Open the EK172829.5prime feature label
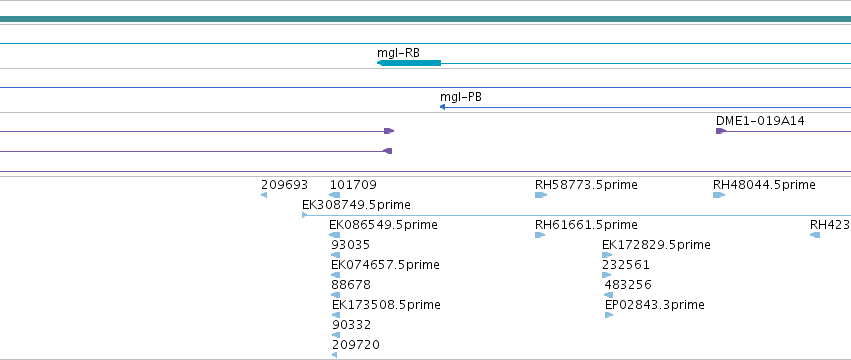Screen dimensions: 851x360 [656, 245]
